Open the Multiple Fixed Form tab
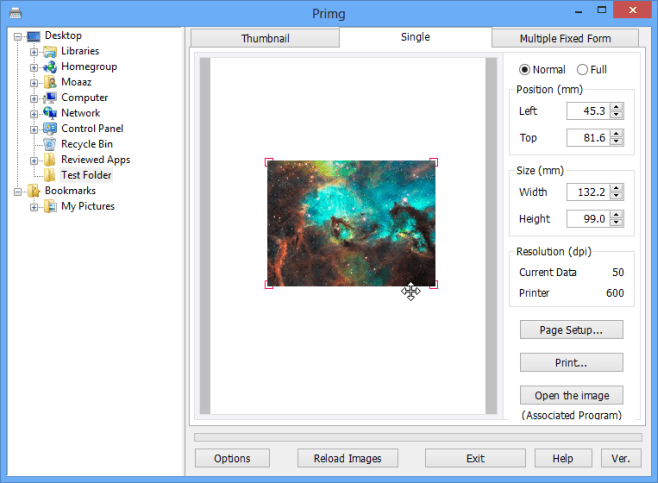Image resolution: width=658 pixels, height=483 pixels. (565, 38)
